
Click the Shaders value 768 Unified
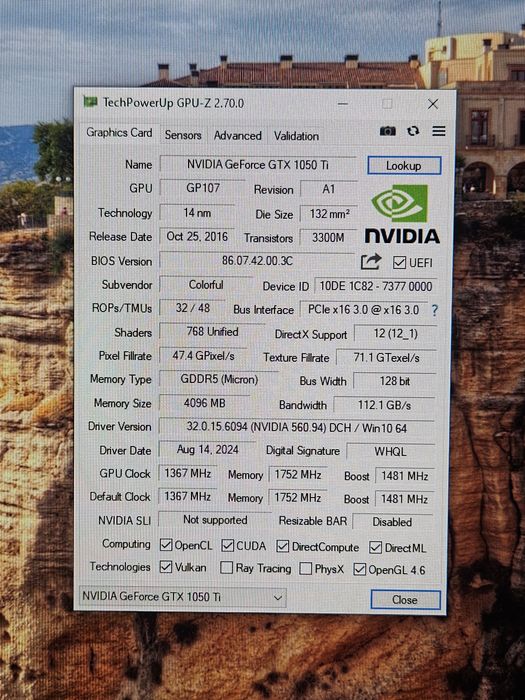pyautogui.click(x=212, y=332)
